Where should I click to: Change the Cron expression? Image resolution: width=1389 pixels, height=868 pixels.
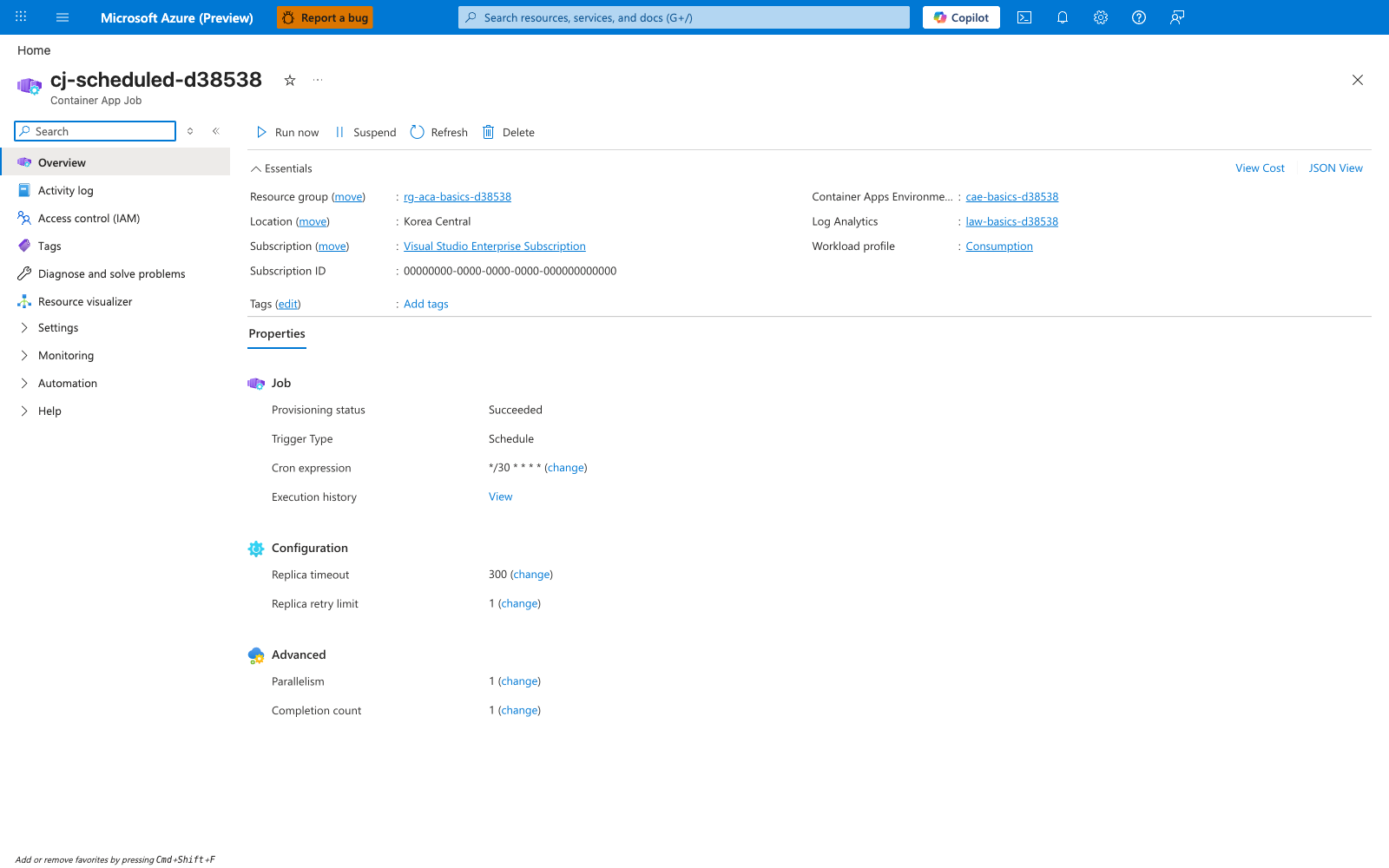566,468
